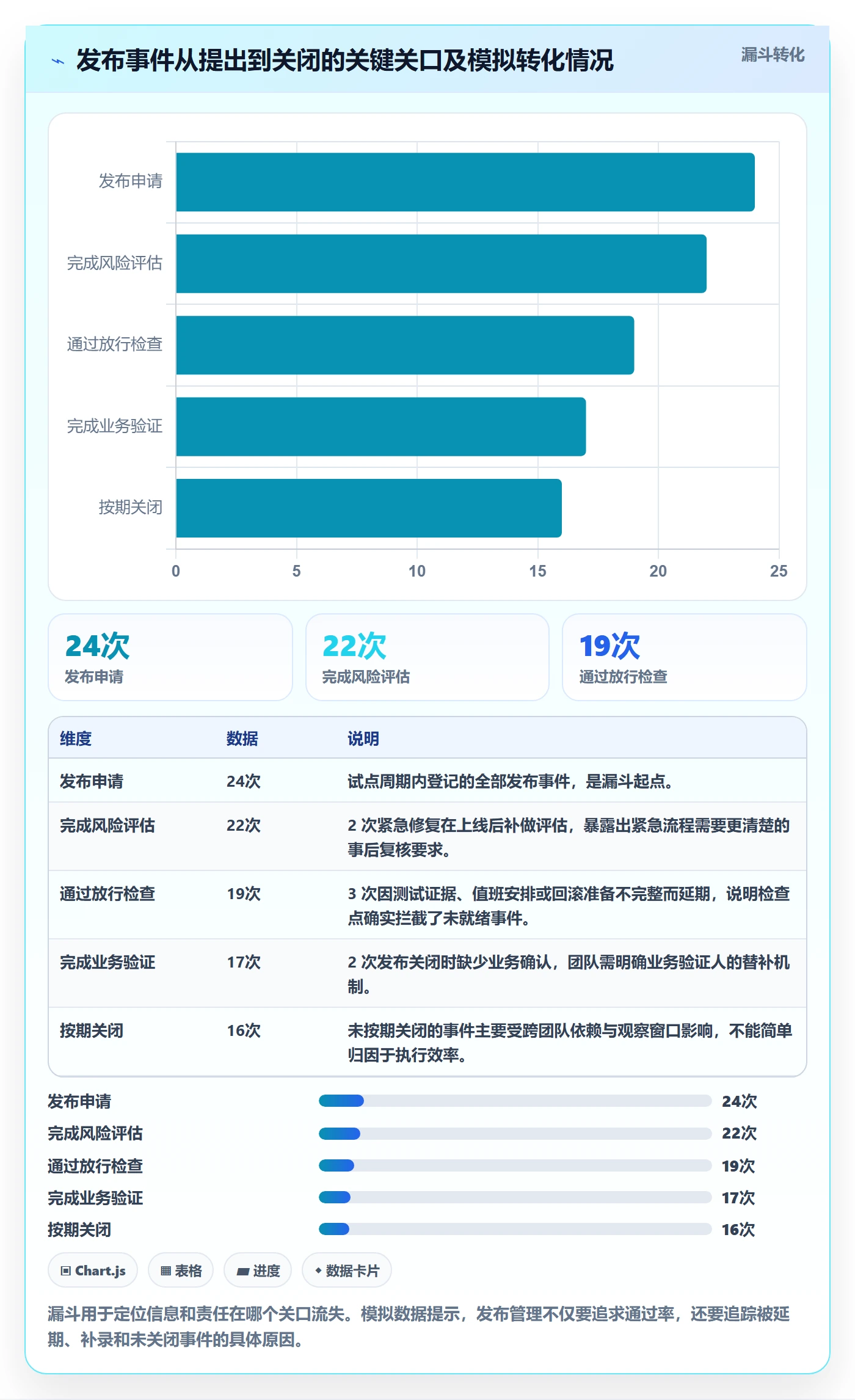Screen dimensions: 855x1400
Task: Click the chart x-axis label 25
Action: (x=779, y=571)
